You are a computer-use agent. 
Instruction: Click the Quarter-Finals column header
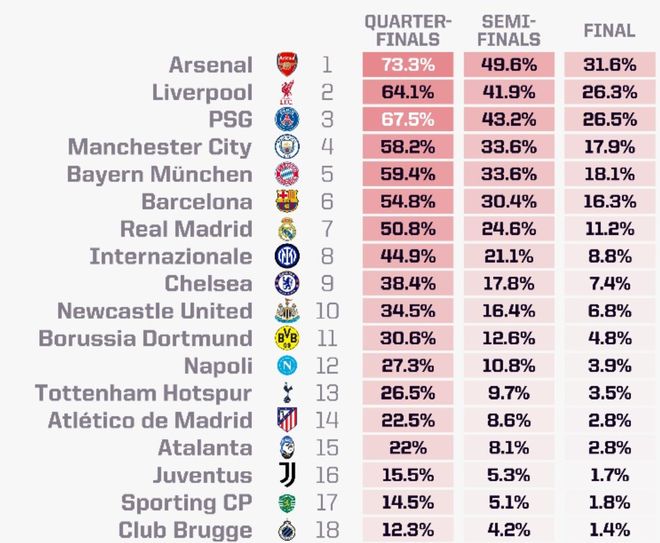(408, 31)
